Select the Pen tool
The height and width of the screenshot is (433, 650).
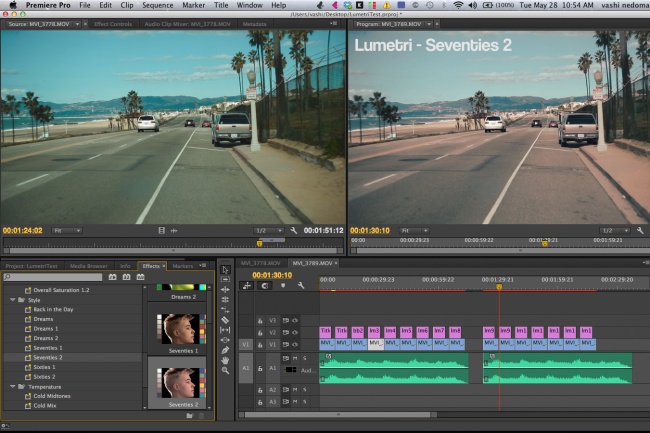(225, 350)
